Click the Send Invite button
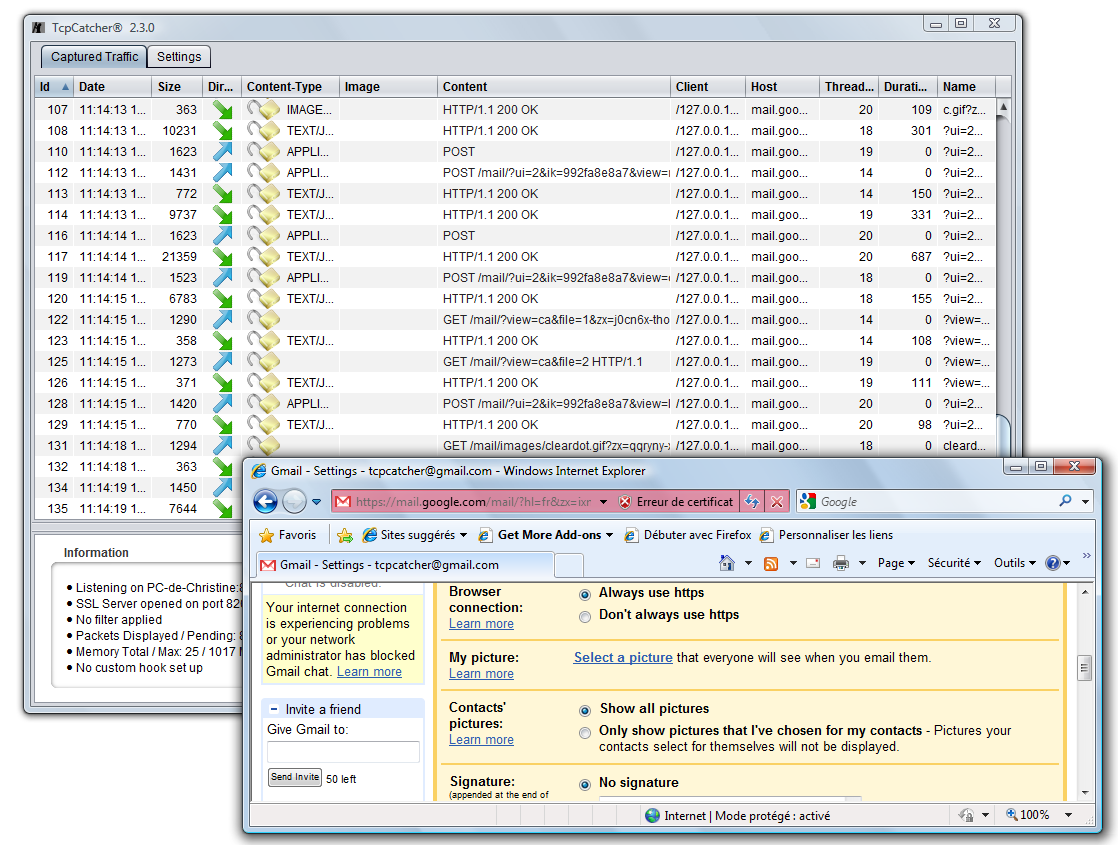 click(x=295, y=777)
